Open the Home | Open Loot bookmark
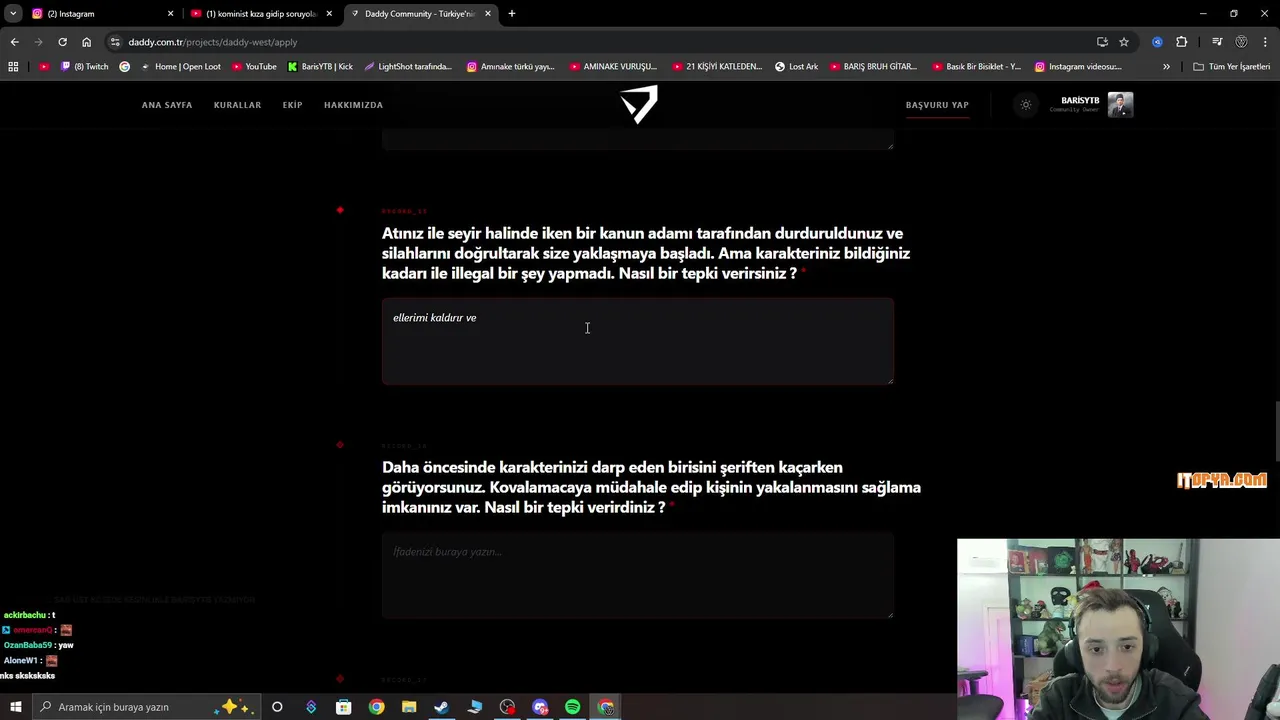This screenshot has height=720, width=1280. tap(180, 67)
